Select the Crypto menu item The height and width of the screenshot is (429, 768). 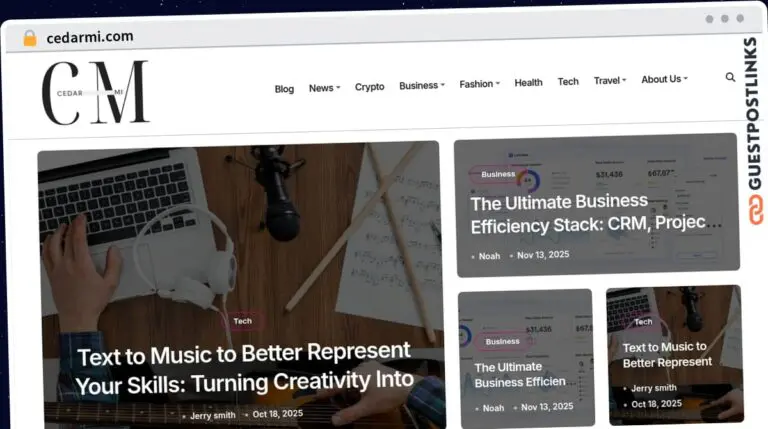click(369, 87)
